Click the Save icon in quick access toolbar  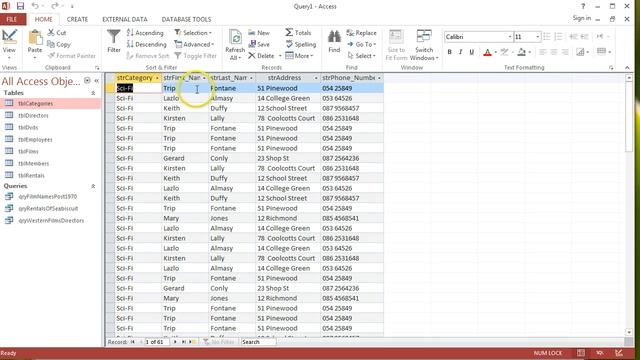pos(20,6)
